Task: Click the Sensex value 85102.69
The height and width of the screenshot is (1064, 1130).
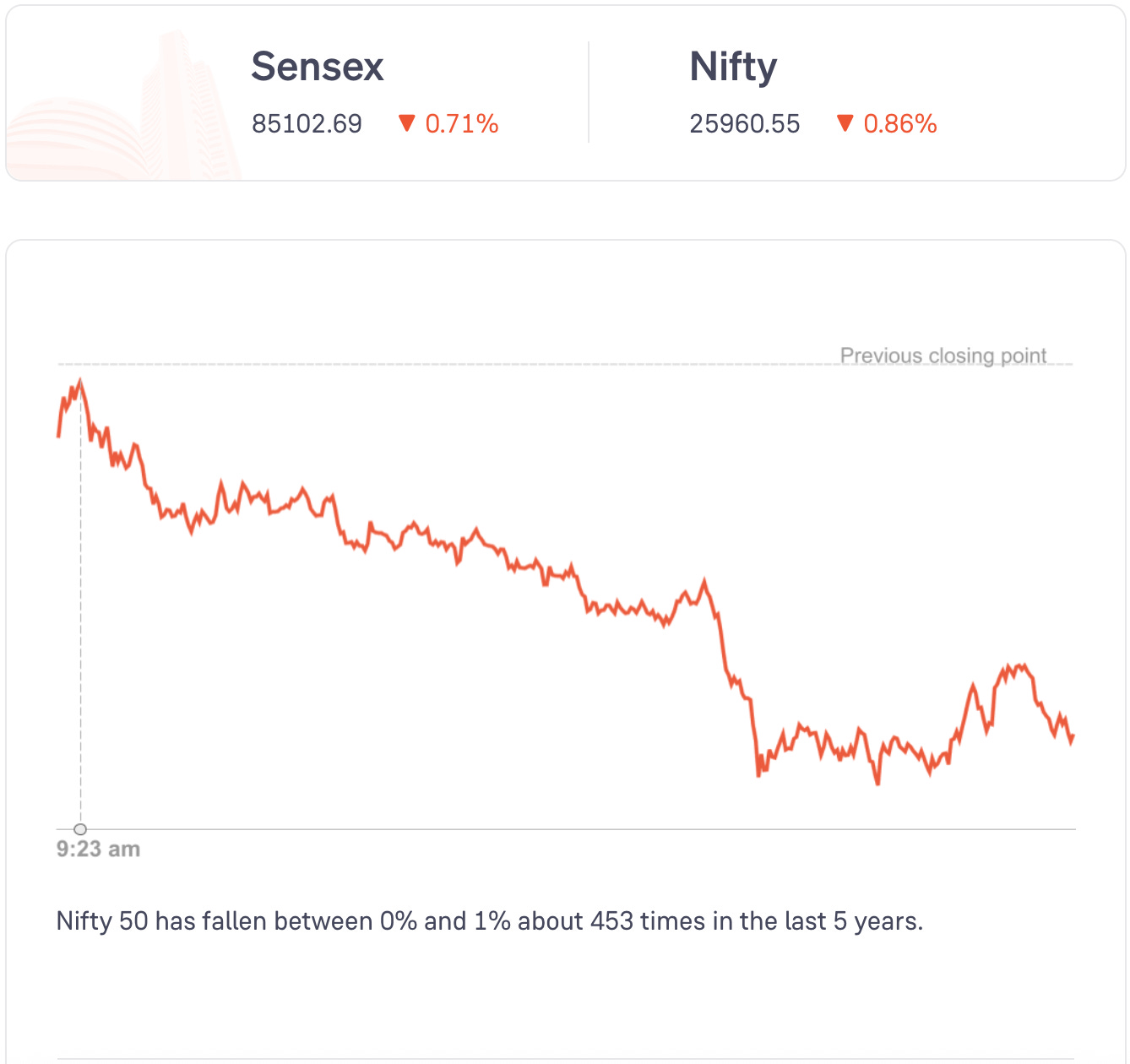Action: tap(307, 124)
